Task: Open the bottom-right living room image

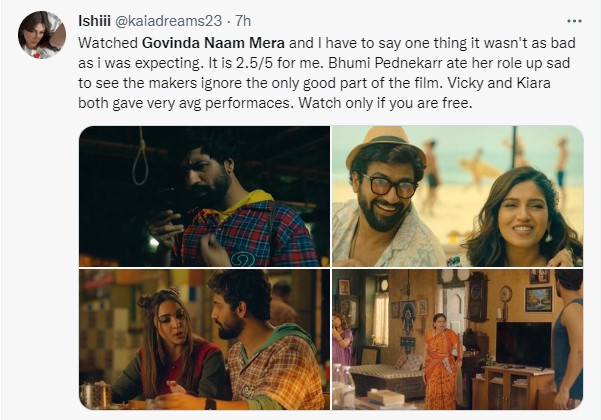Action: 458,339
